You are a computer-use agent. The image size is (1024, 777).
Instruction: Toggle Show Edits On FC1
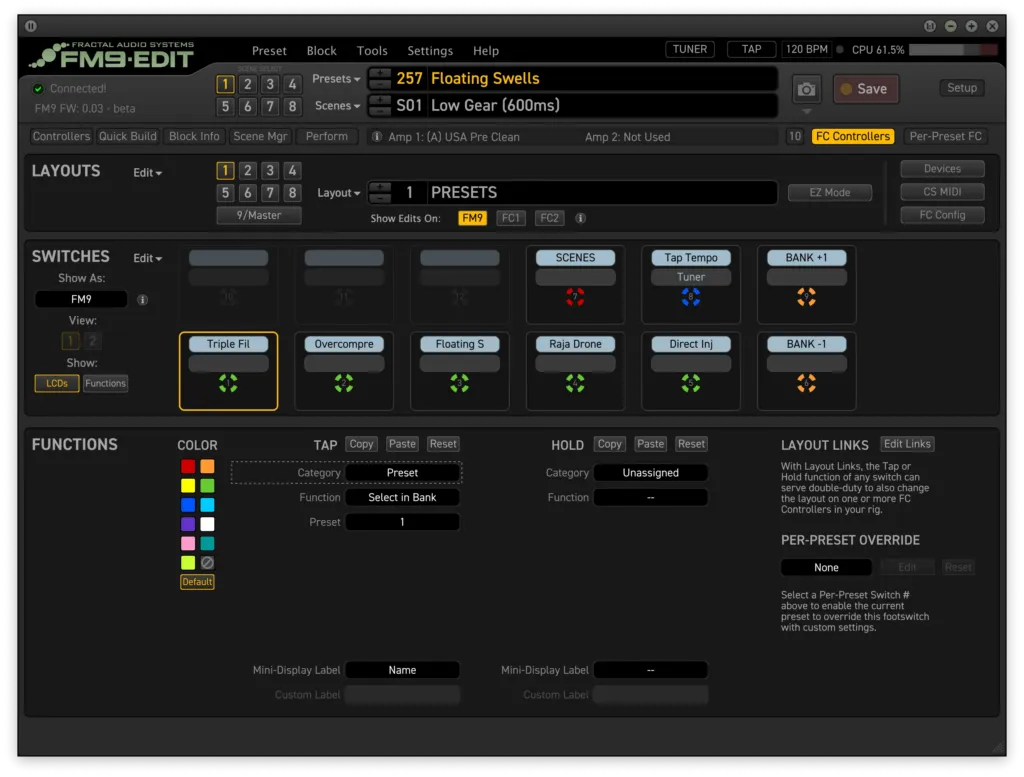pos(511,218)
